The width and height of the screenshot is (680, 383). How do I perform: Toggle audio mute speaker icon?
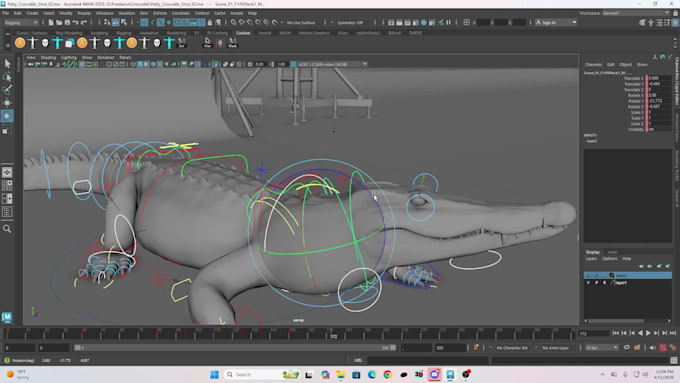pos(653,347)
